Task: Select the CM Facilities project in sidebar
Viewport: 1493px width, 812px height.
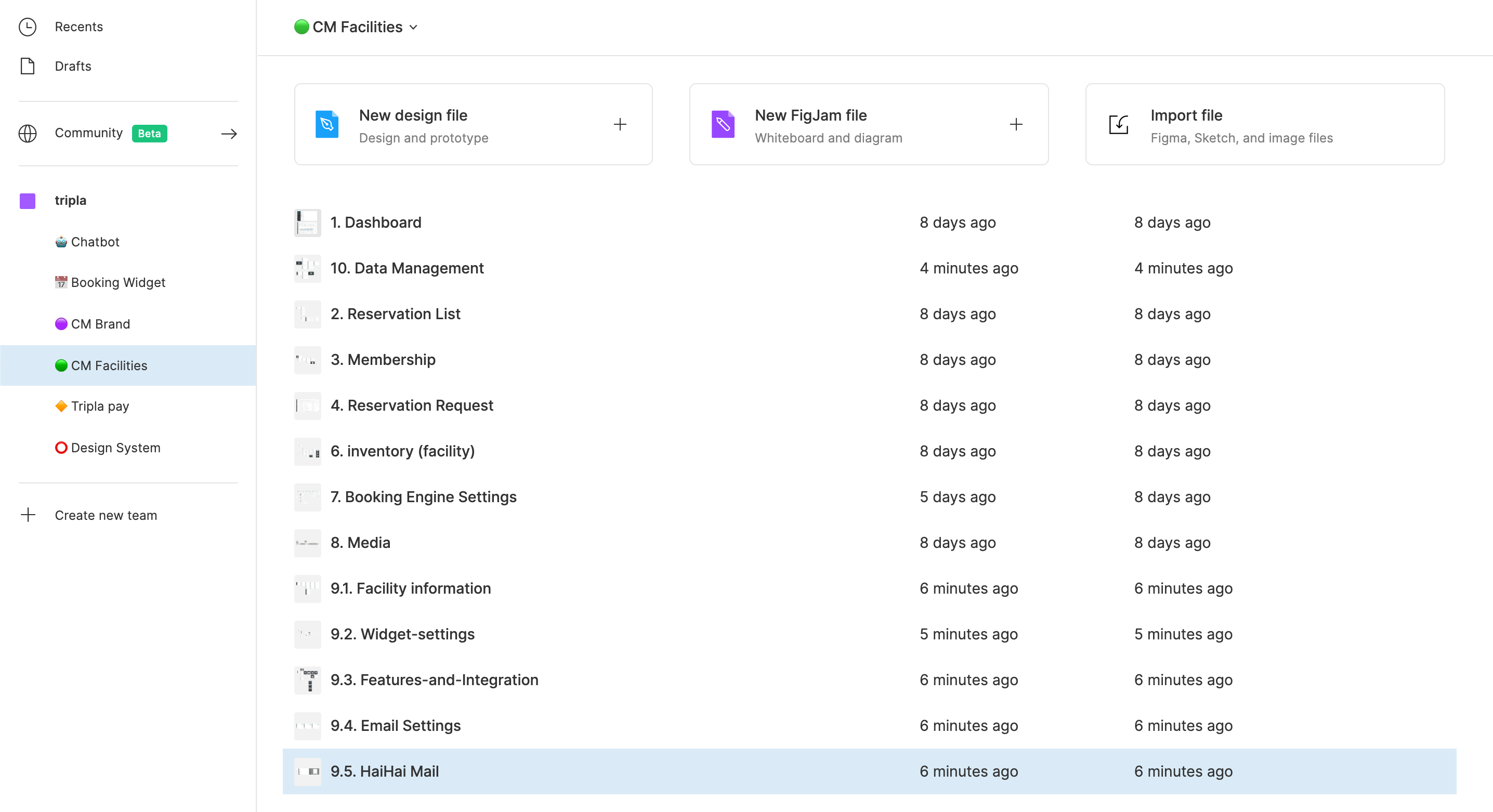Action: click(128, 365)
